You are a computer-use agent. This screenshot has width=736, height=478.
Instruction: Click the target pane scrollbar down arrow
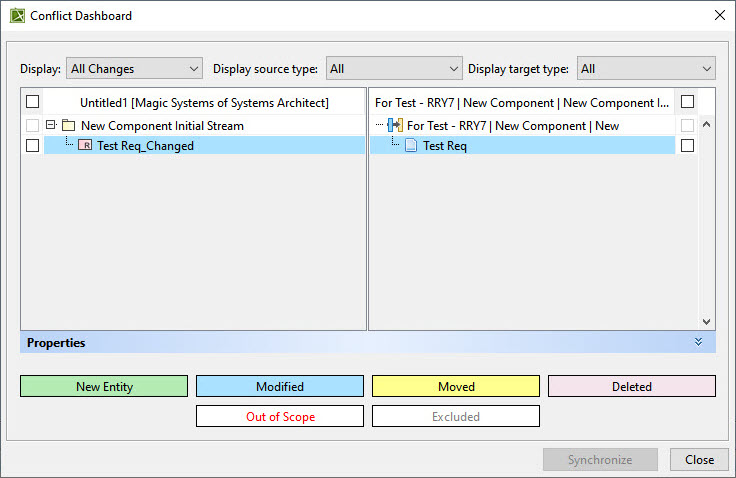(706, 322)
